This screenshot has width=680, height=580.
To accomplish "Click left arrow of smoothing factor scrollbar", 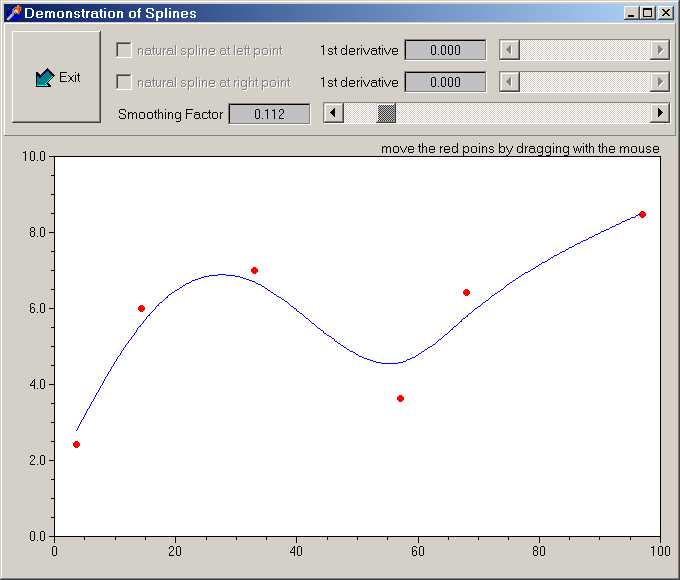I will pyautogui.click(x=334, y=113).
